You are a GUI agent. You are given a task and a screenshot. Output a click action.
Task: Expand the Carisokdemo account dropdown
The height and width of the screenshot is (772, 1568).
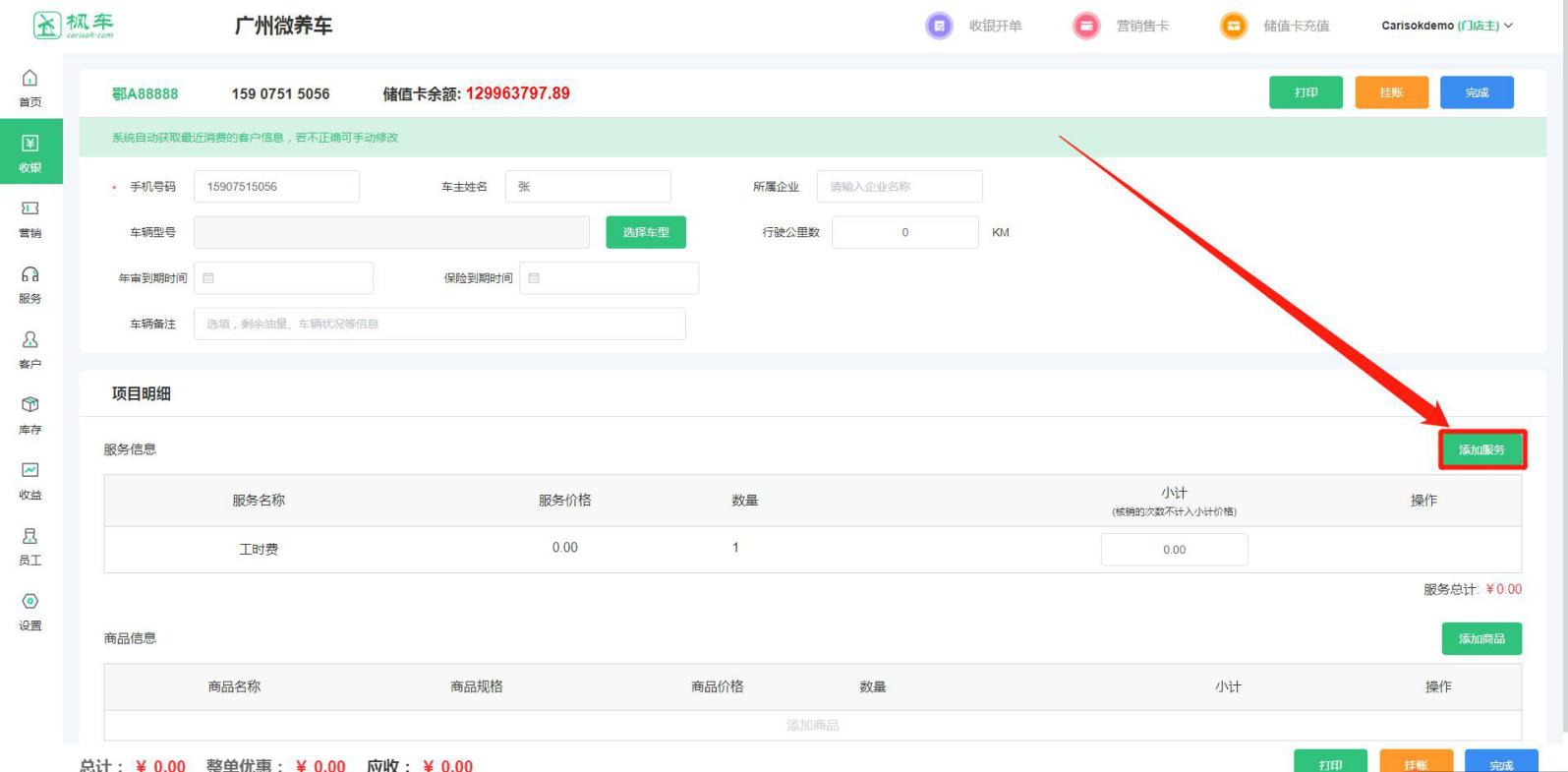click(x=1447, y=26)
